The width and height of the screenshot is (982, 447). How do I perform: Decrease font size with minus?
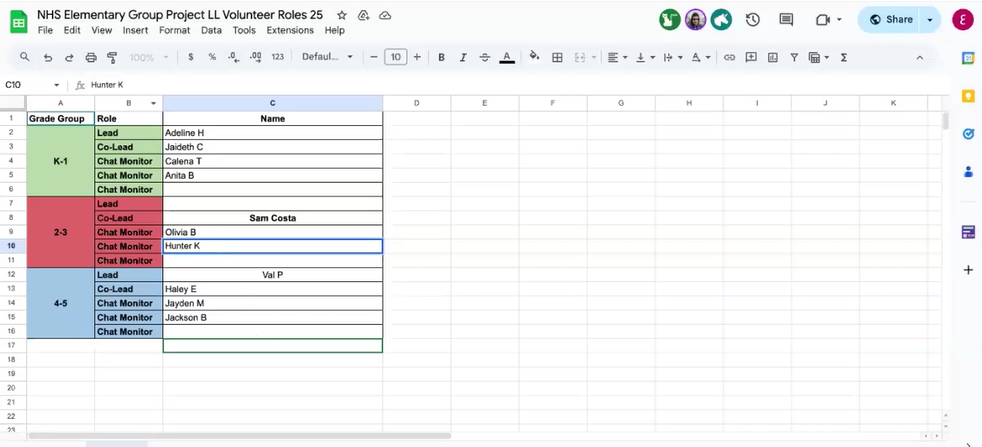click(374, 57)
